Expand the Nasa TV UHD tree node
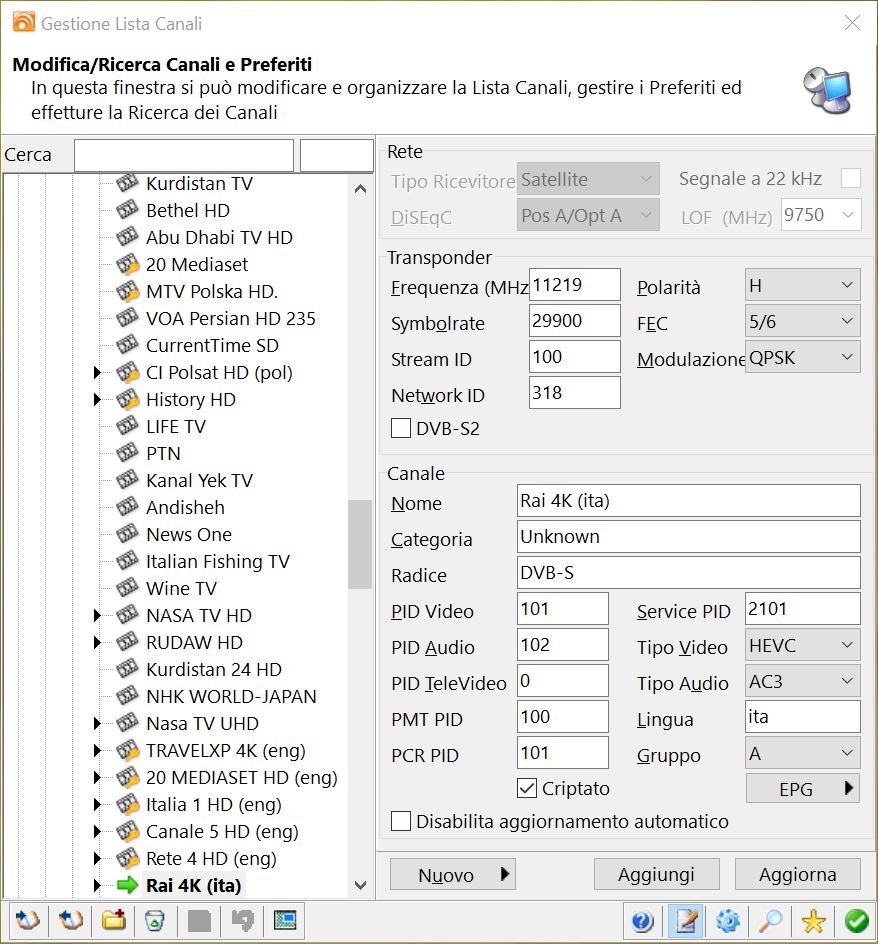878x944 pixels. click(x=97, y=723)
